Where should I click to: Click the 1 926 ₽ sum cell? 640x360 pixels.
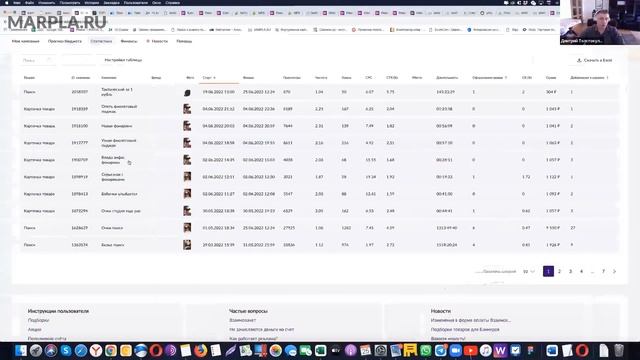click(x=553, y=245)
